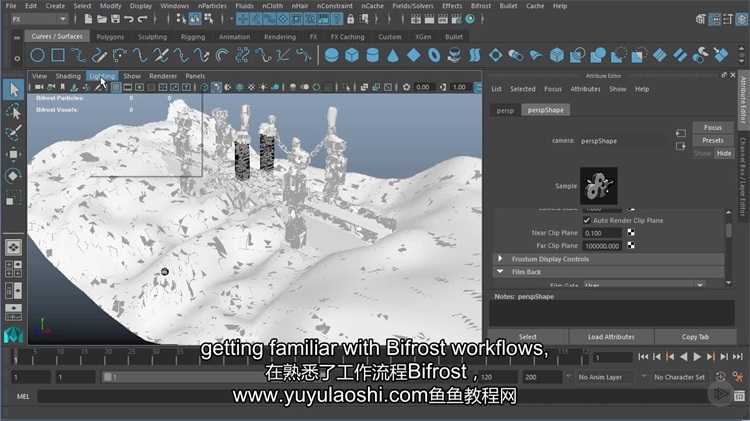This screenshot has width=750, height=421.
Task: Open shelf options menu button
Action: click(17, 59)
